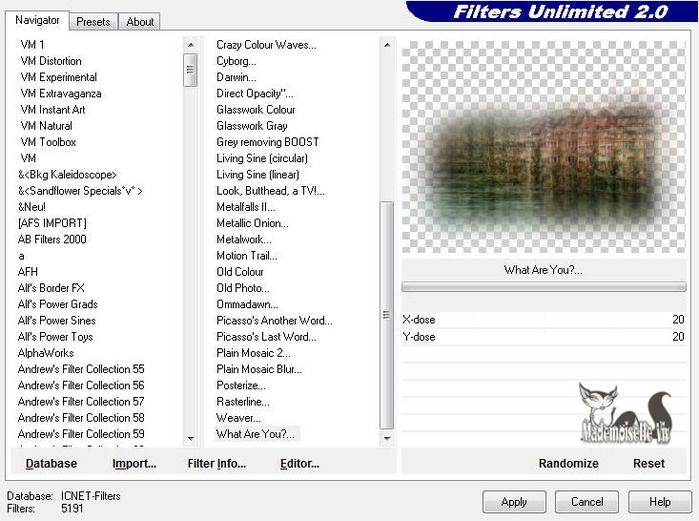
Task: Reset the filter parameters
Action: (x=649, y=464)
